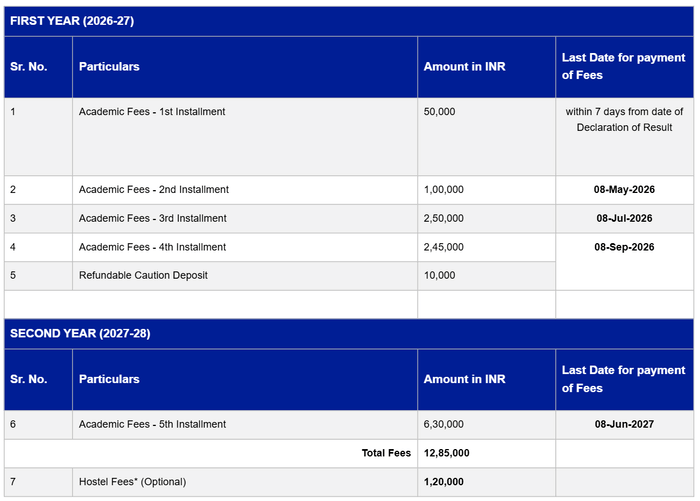Click the Academic Fees 3rd Installment cell
The width and height of the screenshot is (700, 501).
pyautogui.click(x=153, y=218)
